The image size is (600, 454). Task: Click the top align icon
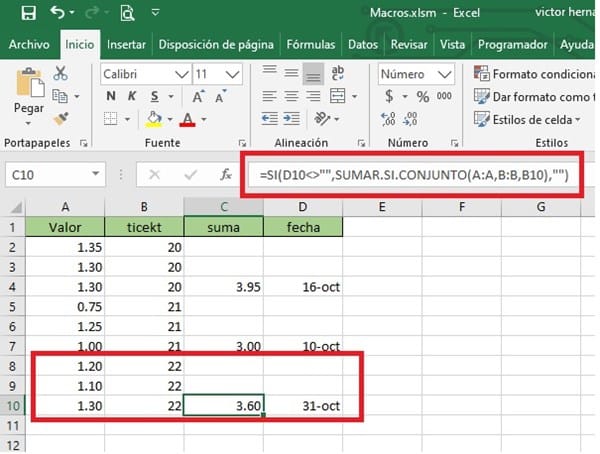click(269, 72)
